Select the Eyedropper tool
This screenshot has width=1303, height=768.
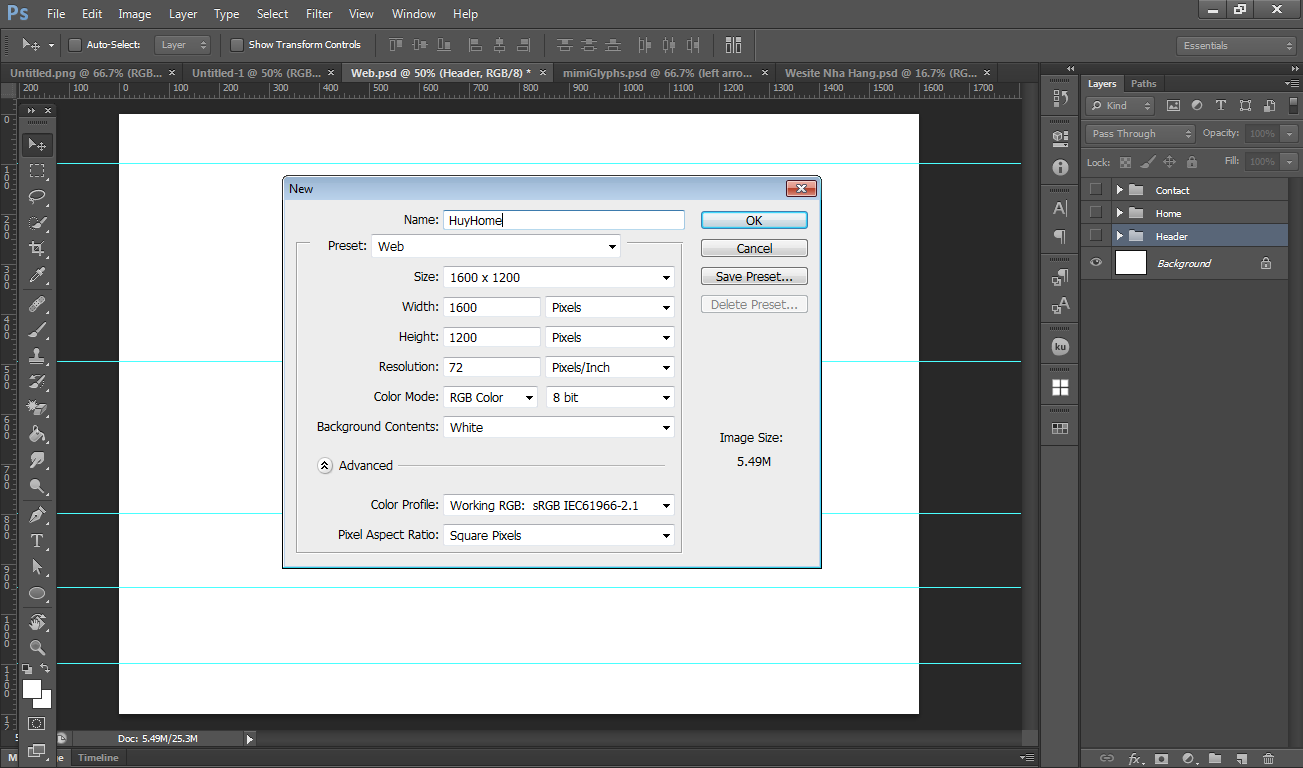(37, 275)
